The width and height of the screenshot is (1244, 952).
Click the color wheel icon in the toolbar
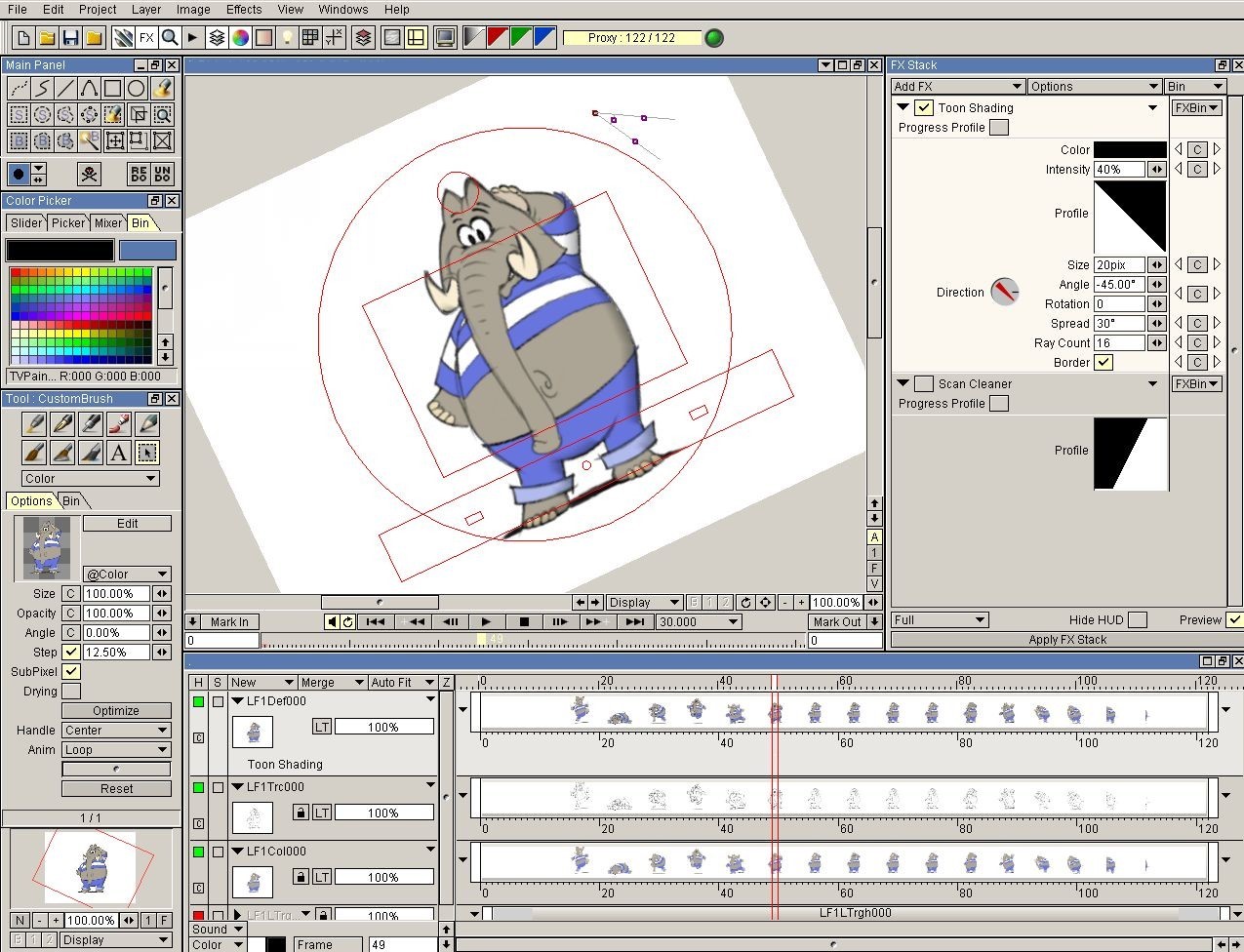tap(240, 37)
